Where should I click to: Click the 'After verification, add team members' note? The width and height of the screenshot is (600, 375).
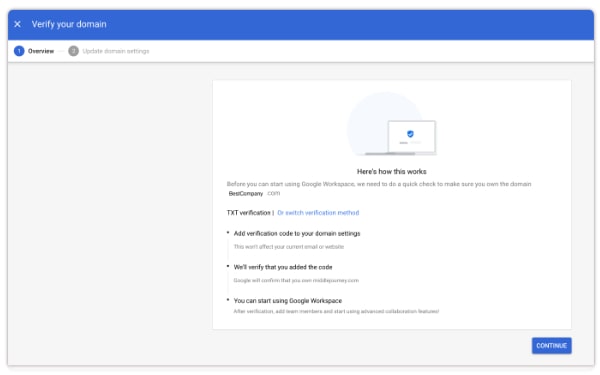click(336, 311)
